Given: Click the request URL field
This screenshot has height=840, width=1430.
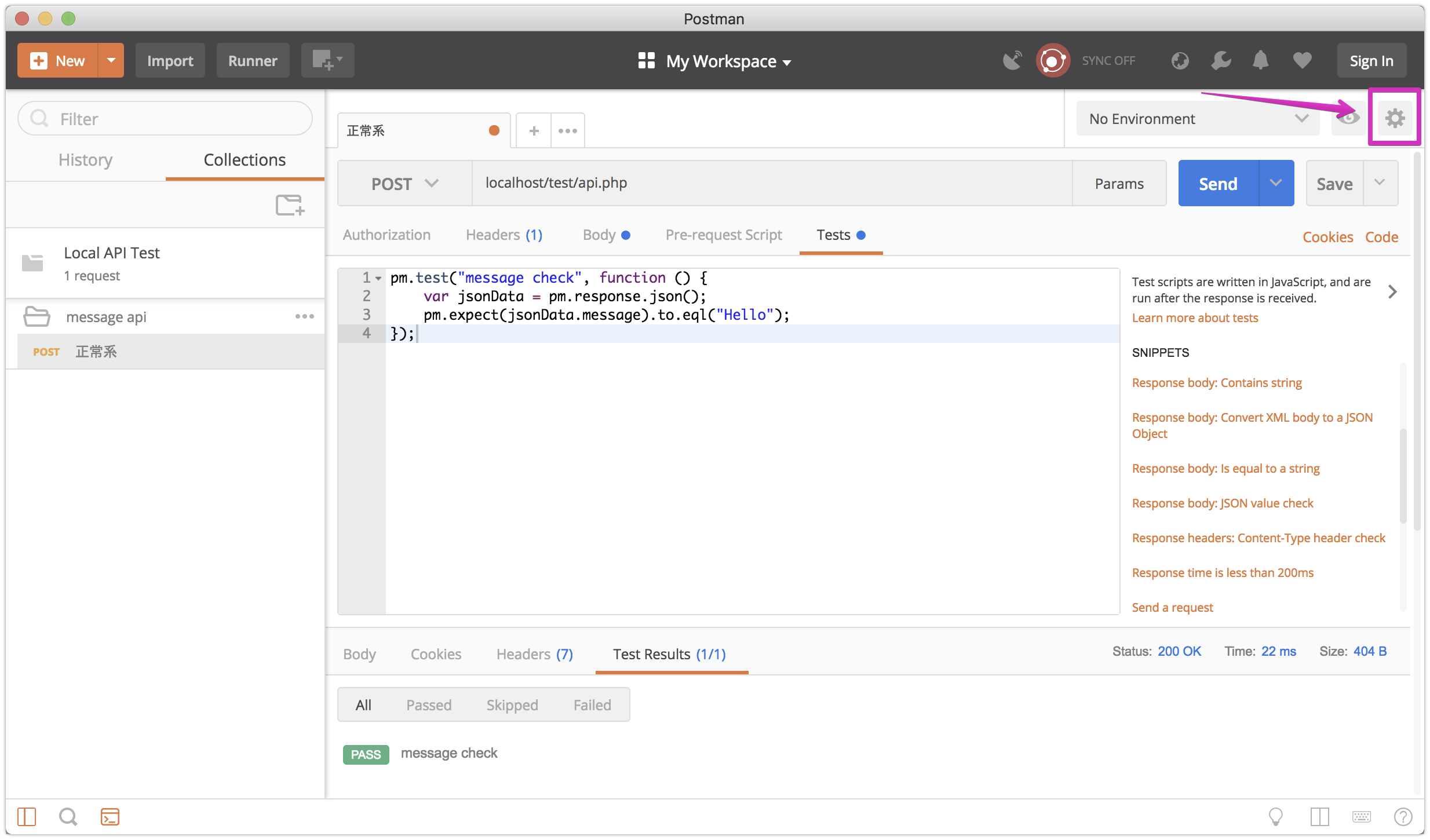Looking at the screenshot, I should (x=772, y=183).
